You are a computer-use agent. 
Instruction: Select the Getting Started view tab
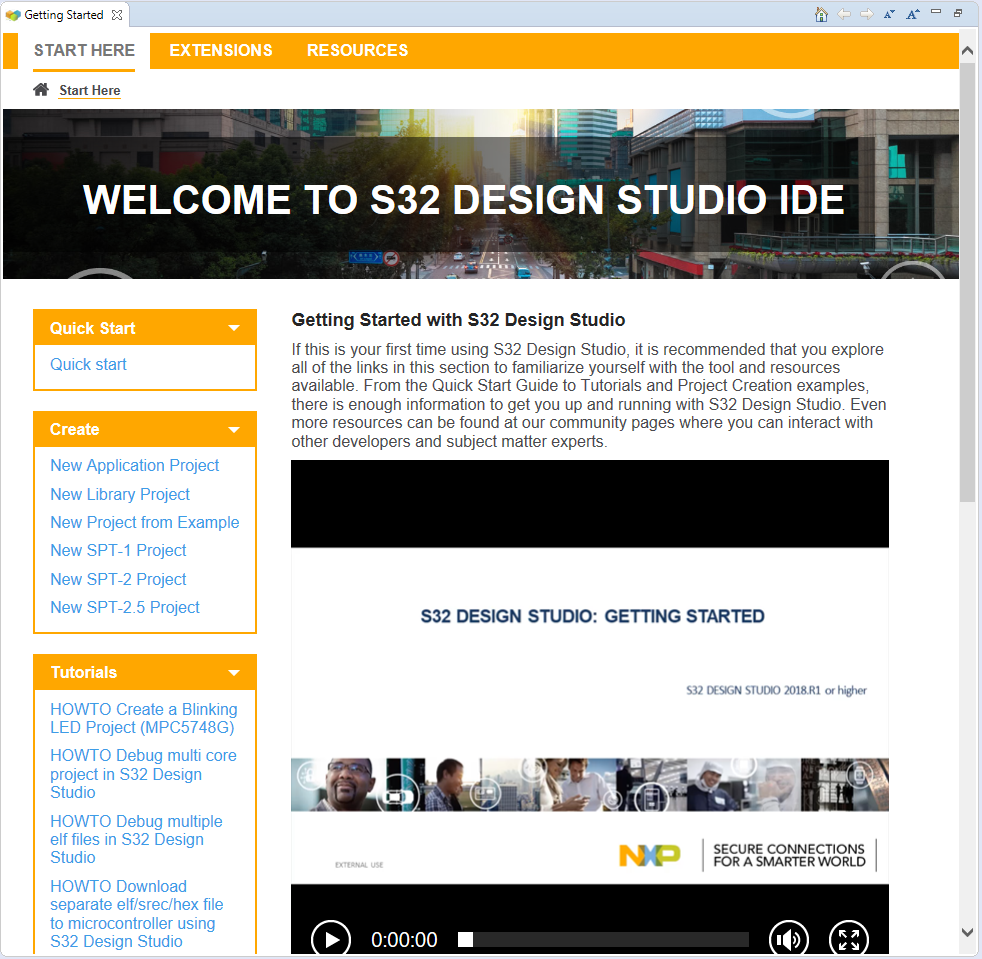pyautogui.click(x=64, y=15)
